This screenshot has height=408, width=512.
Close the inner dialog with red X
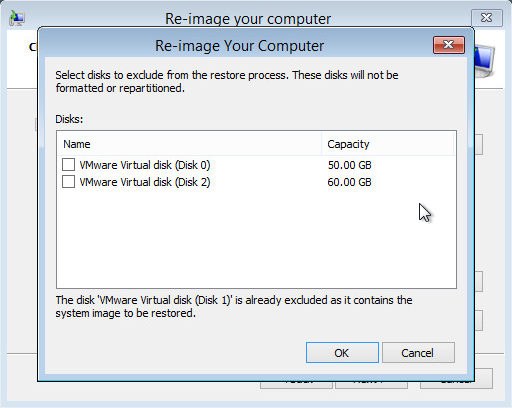point(449,45)
